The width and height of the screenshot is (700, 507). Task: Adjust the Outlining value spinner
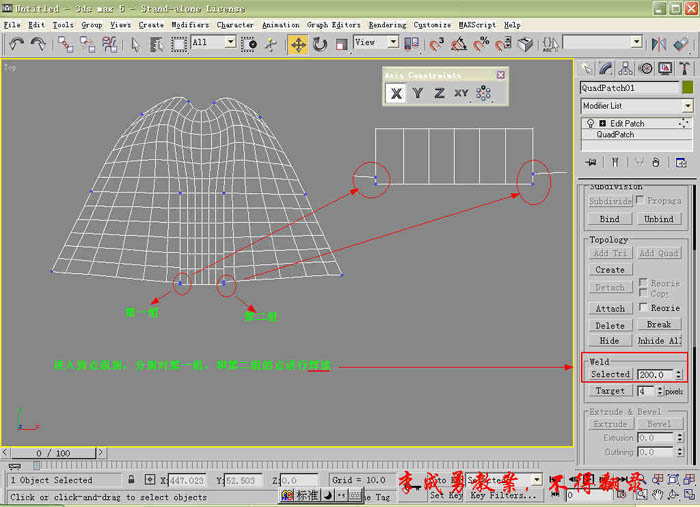tap(680, 452)
